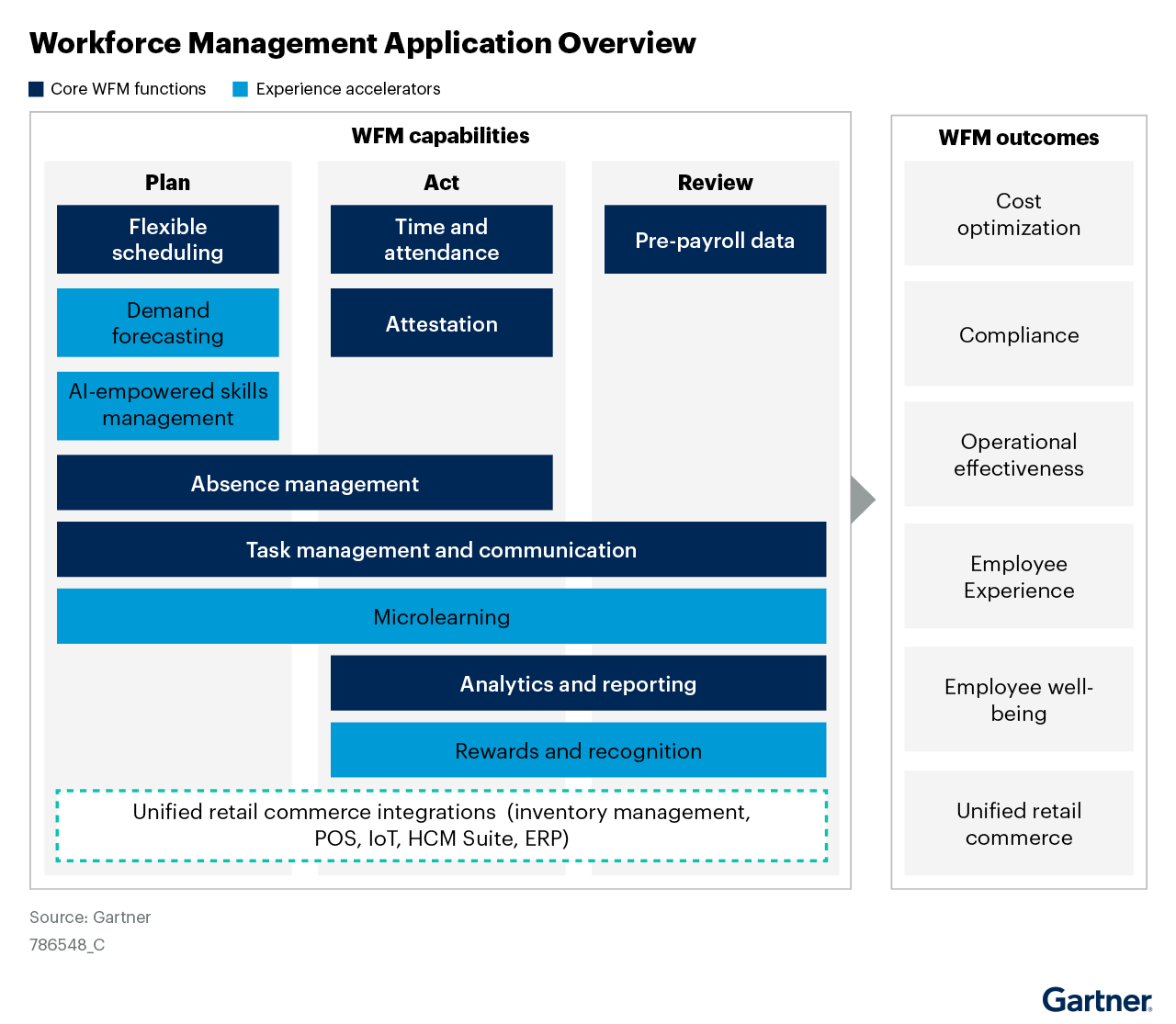Click the WFM outcomes heading
This screenshot has width=1176, height=1024.
(x=1019, y=138)
